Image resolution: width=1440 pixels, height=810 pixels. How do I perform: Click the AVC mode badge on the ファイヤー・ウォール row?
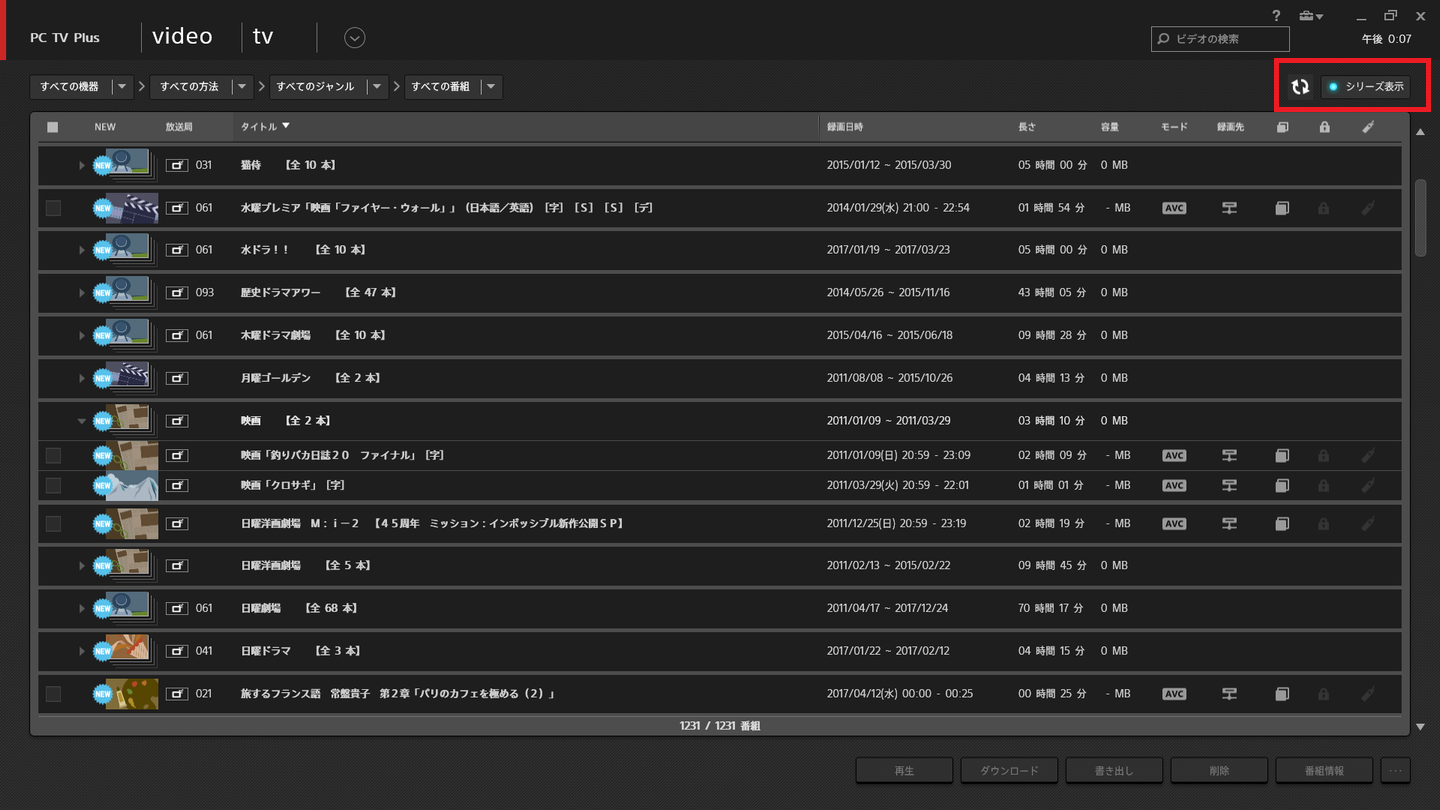(1173, 207)
